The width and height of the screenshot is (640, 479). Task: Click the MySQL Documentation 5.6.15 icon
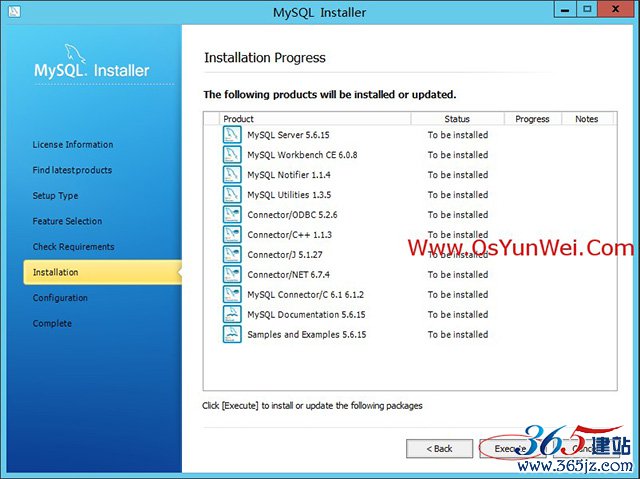[x=232, y=315]
